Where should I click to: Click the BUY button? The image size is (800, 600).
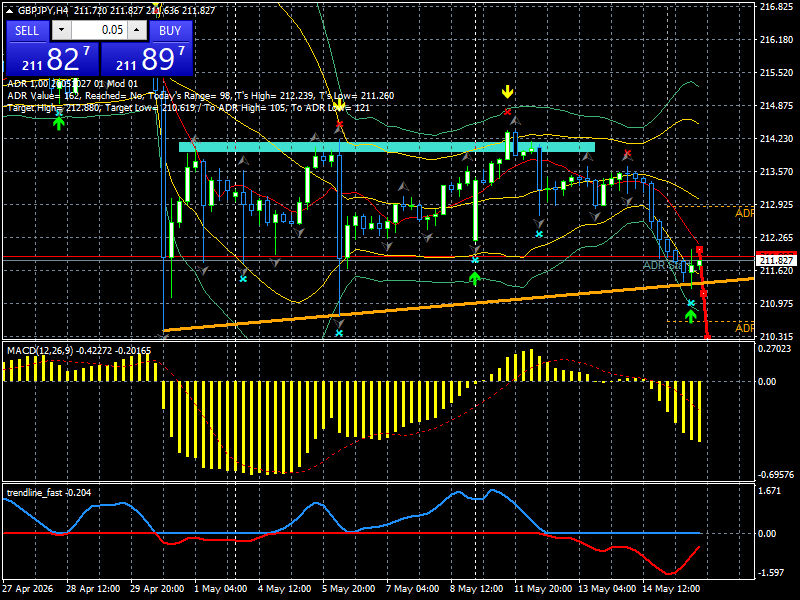[x=170, y=31]
